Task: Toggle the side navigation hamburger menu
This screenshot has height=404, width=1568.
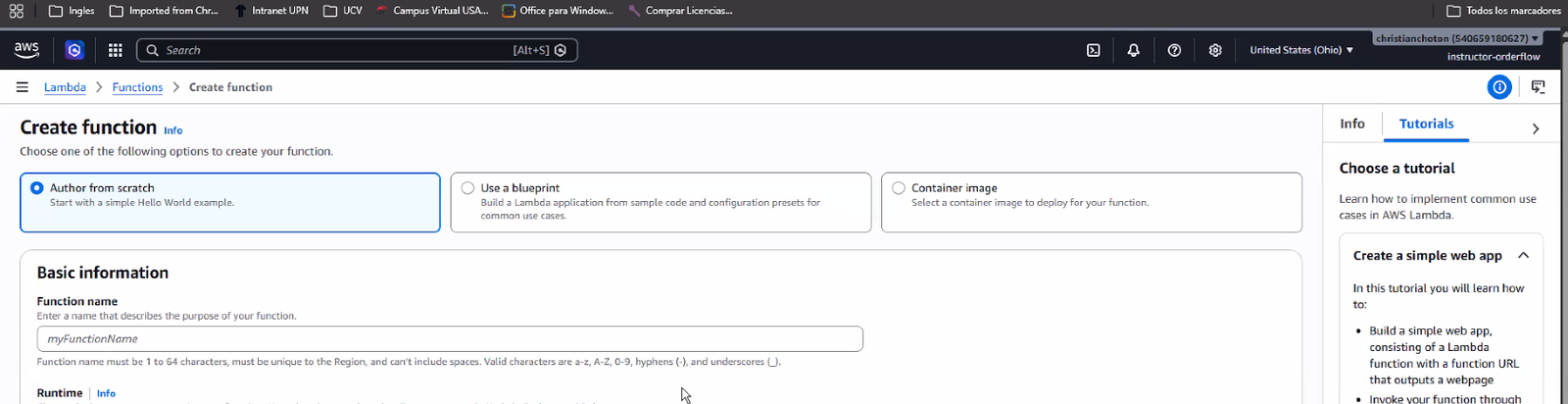Action: tap(22, 87)
